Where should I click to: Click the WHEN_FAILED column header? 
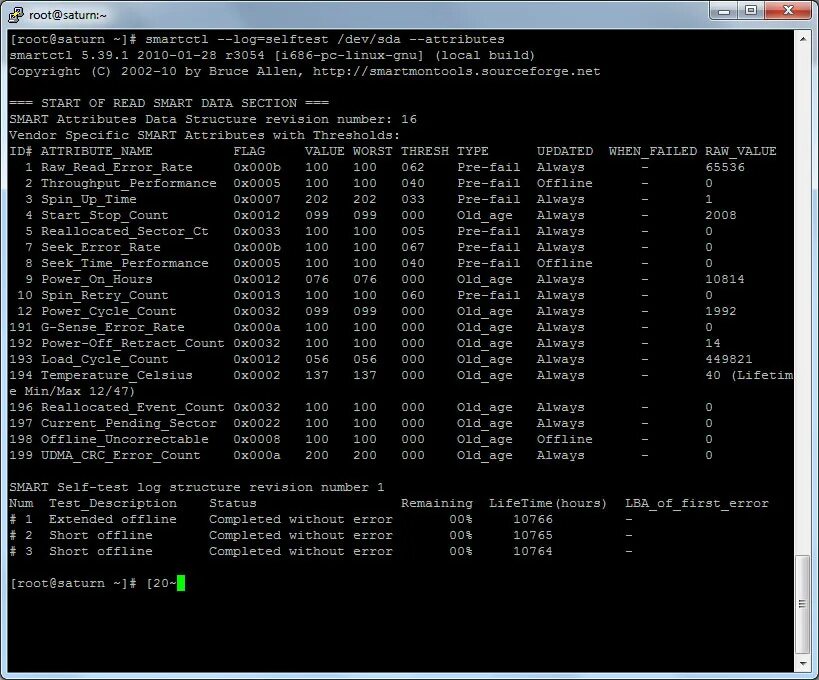tap(652, 151)
